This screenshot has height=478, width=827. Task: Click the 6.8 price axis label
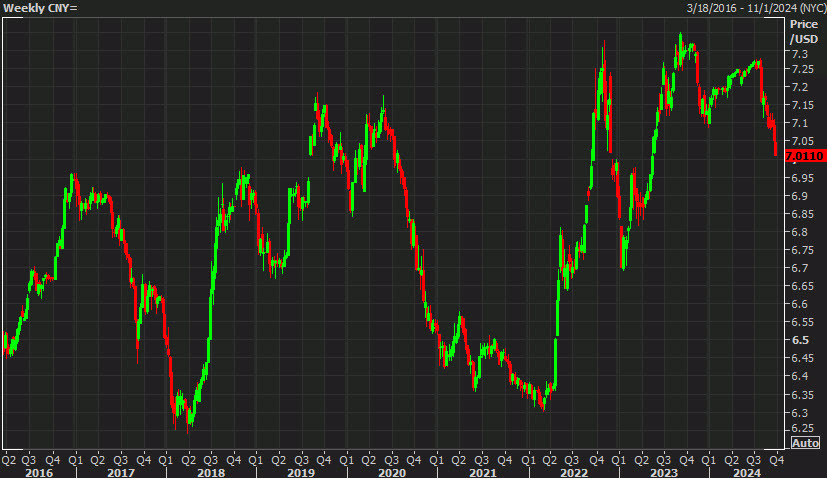[800, 232]
